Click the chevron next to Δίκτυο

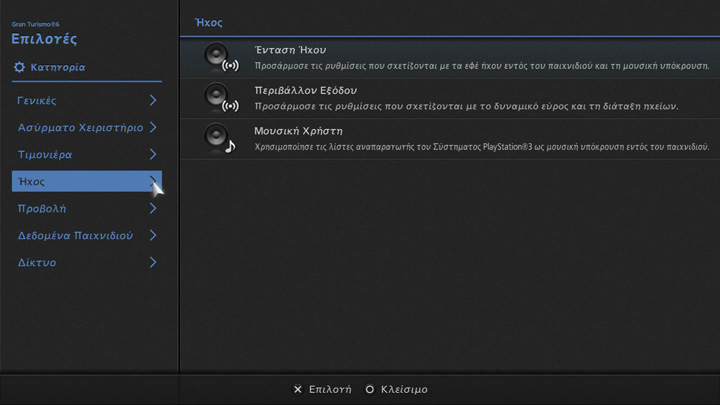coord(153,263)
